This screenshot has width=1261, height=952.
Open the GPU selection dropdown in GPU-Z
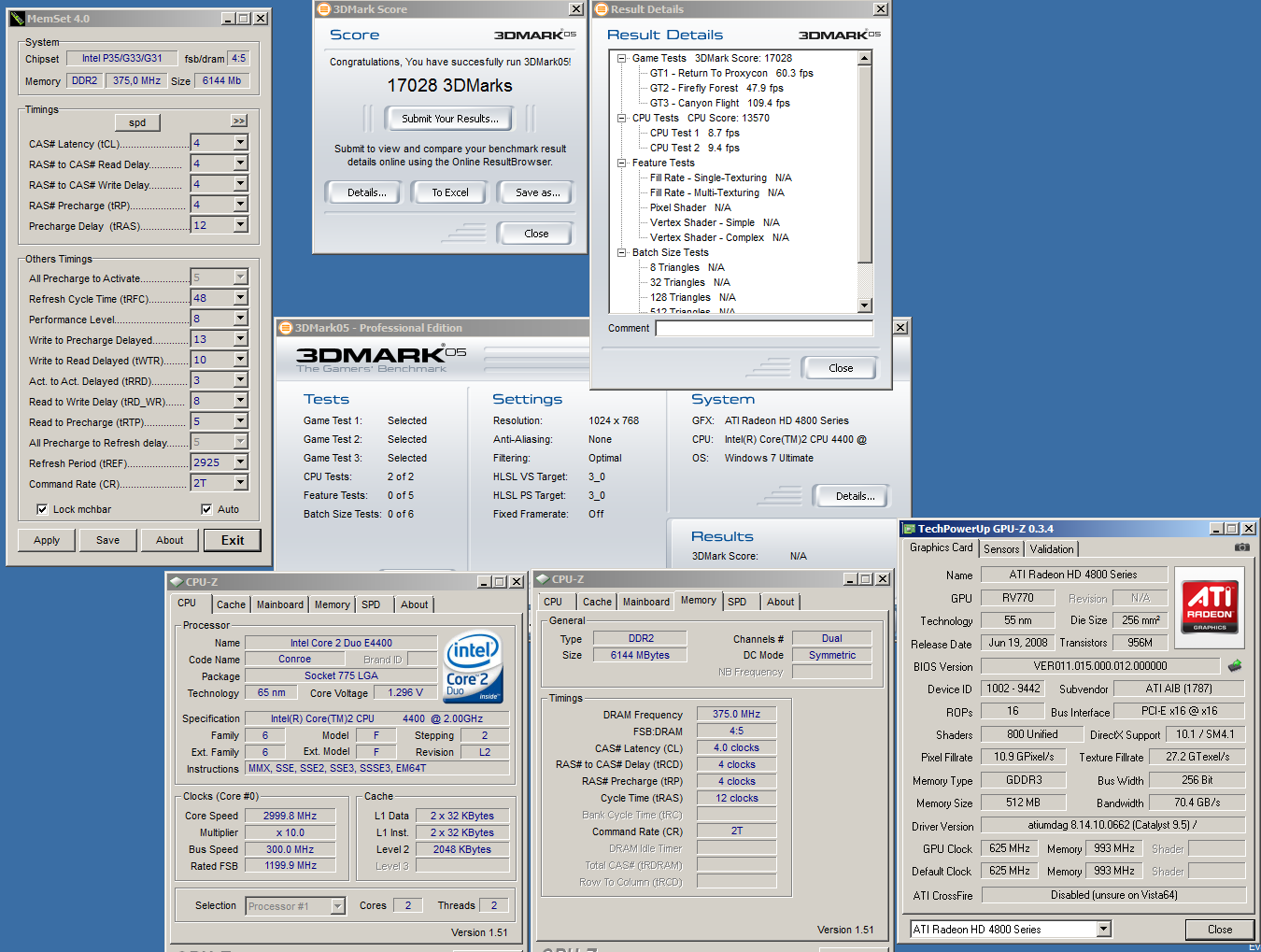click(x=1104, y=929)
